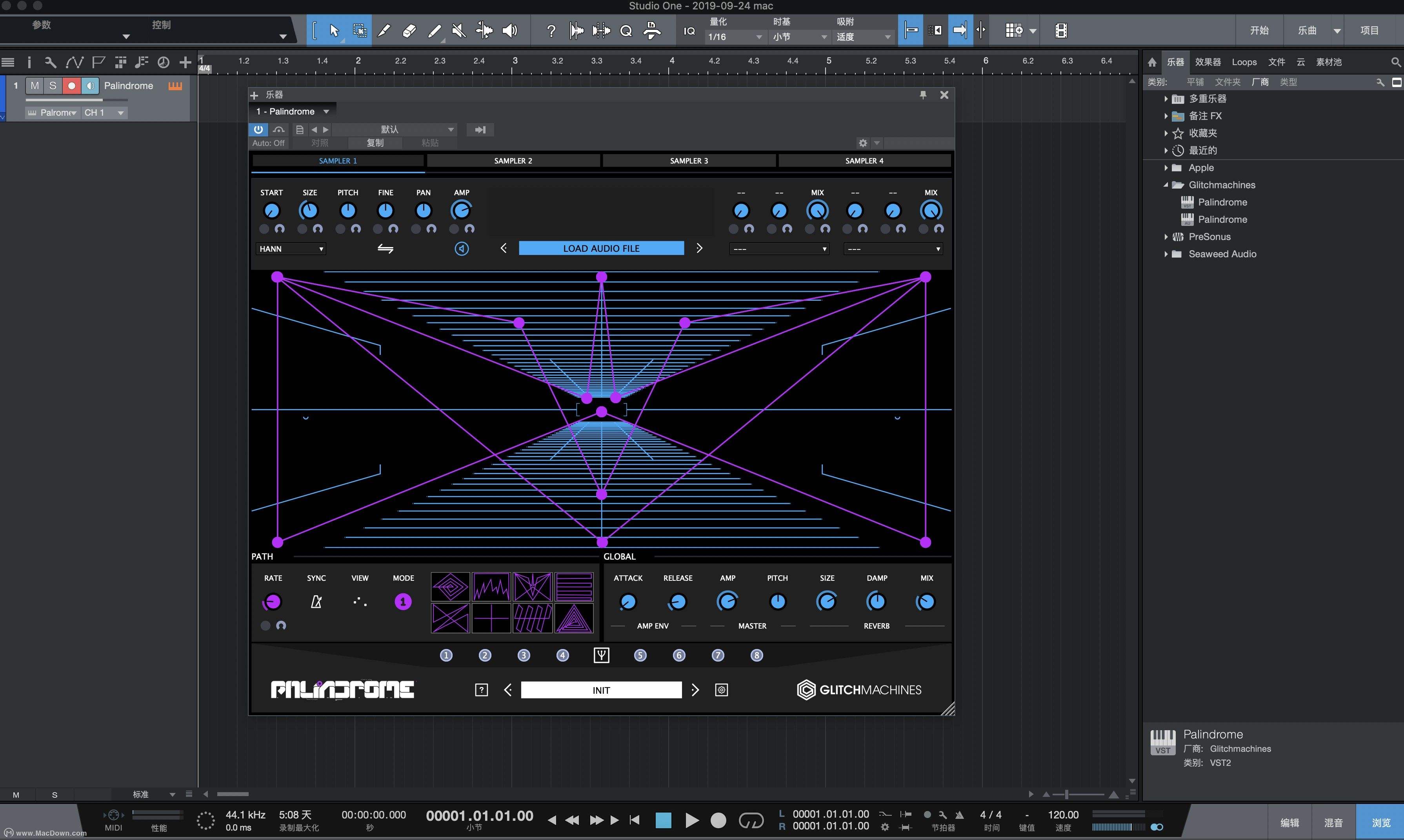
Task: Open the wrench track options icon
Action: point(50,62)
